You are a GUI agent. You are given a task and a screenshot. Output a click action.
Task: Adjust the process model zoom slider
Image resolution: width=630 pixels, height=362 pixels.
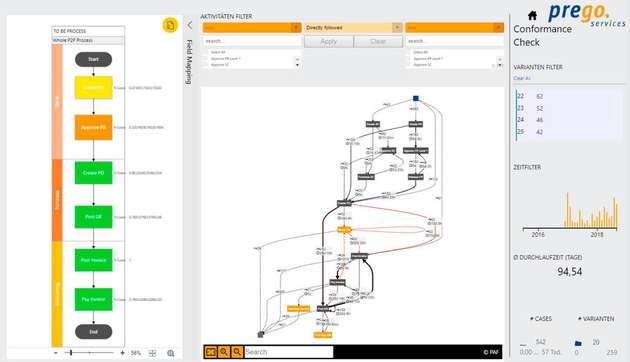[x=72, y=353]
